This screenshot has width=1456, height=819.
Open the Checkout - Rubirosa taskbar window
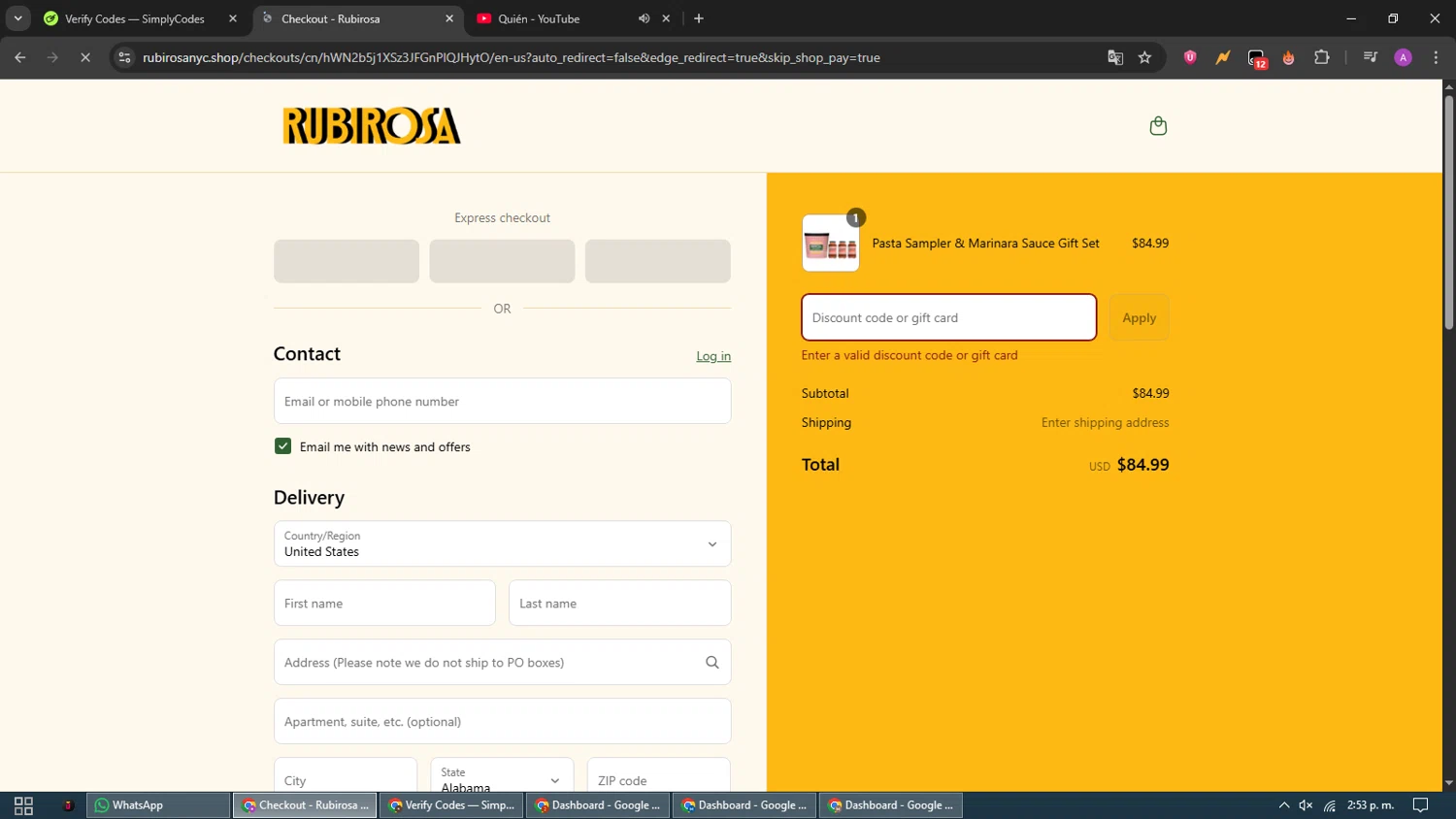coord(305,805)
